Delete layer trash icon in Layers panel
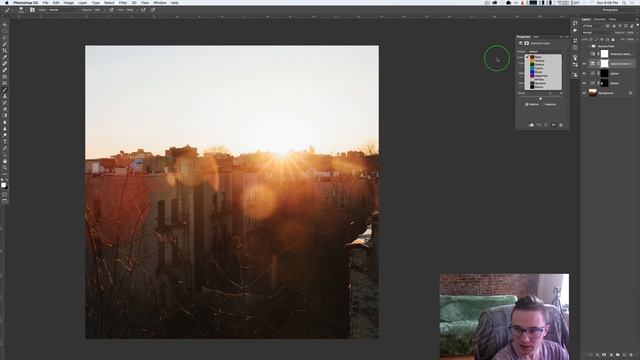The width and height of the screenshot is (640, 360). 631,355
